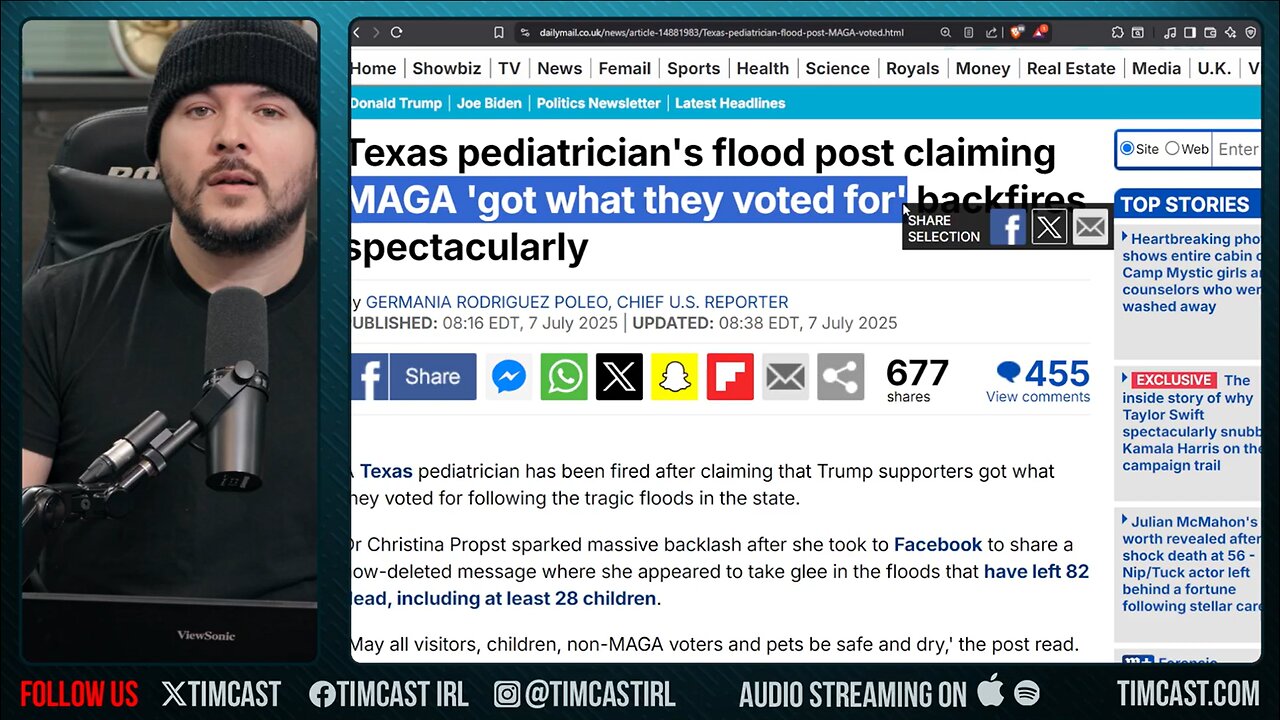
Task: Click the music note toolbar icon
Action: (x=1170, y=32)
